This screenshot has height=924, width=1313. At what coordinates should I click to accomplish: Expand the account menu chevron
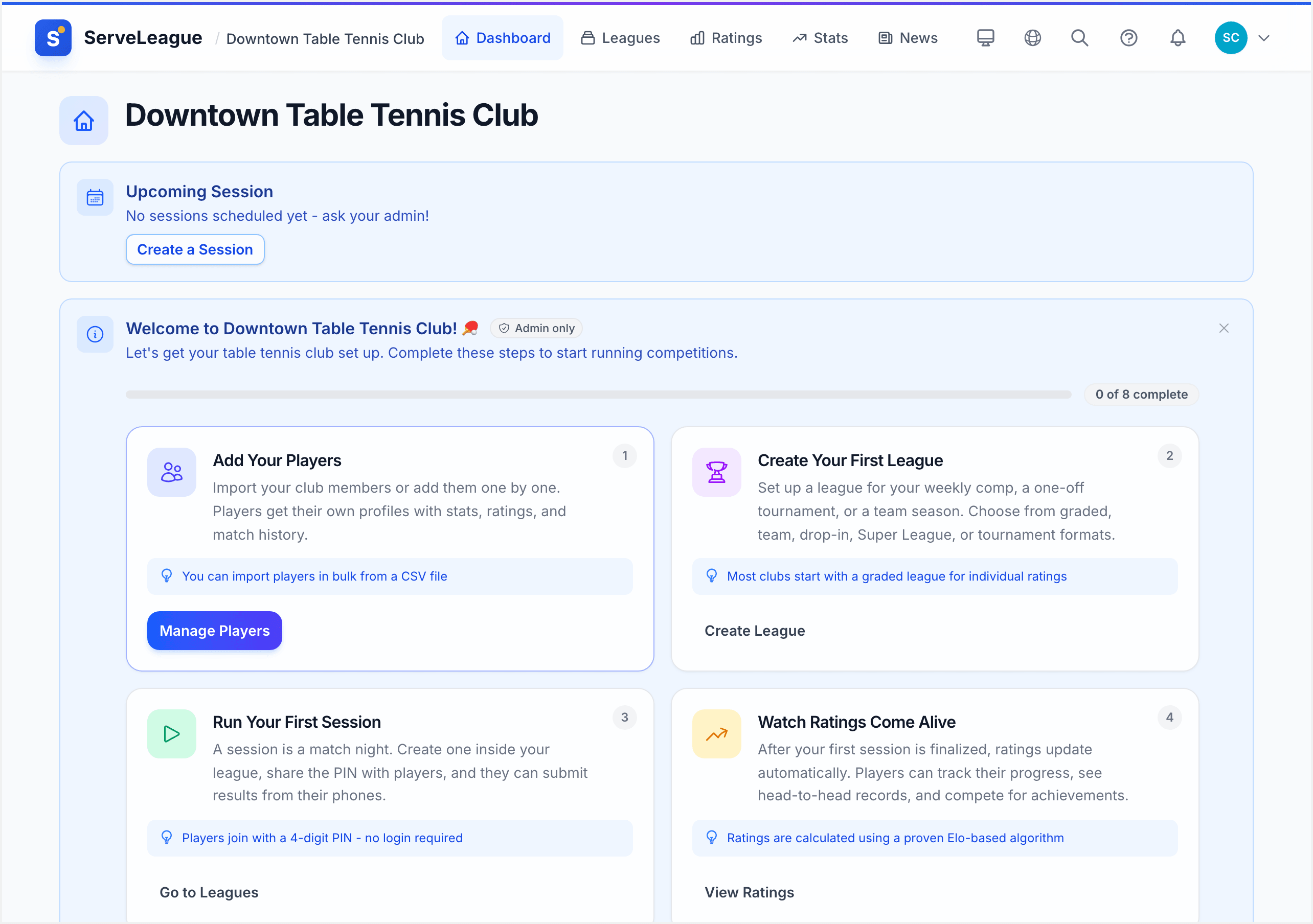[1264, 38]
